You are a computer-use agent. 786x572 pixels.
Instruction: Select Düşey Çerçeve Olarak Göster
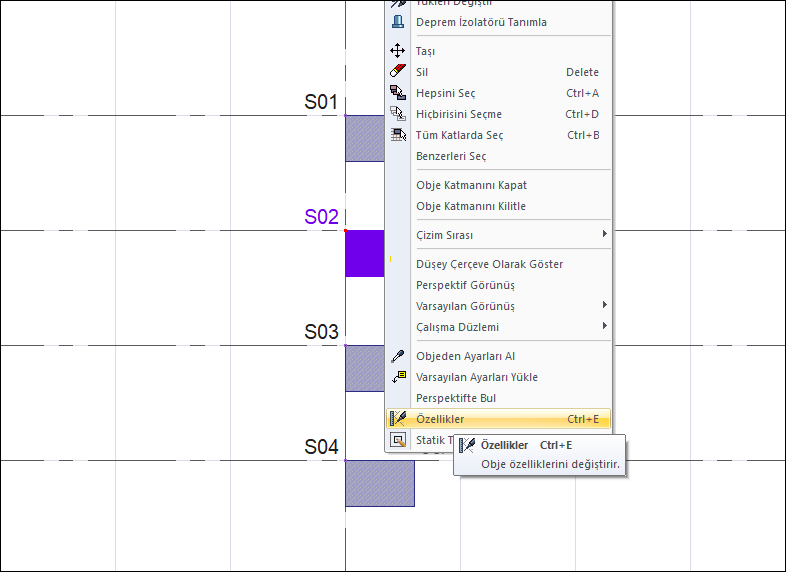pos(499,264)
